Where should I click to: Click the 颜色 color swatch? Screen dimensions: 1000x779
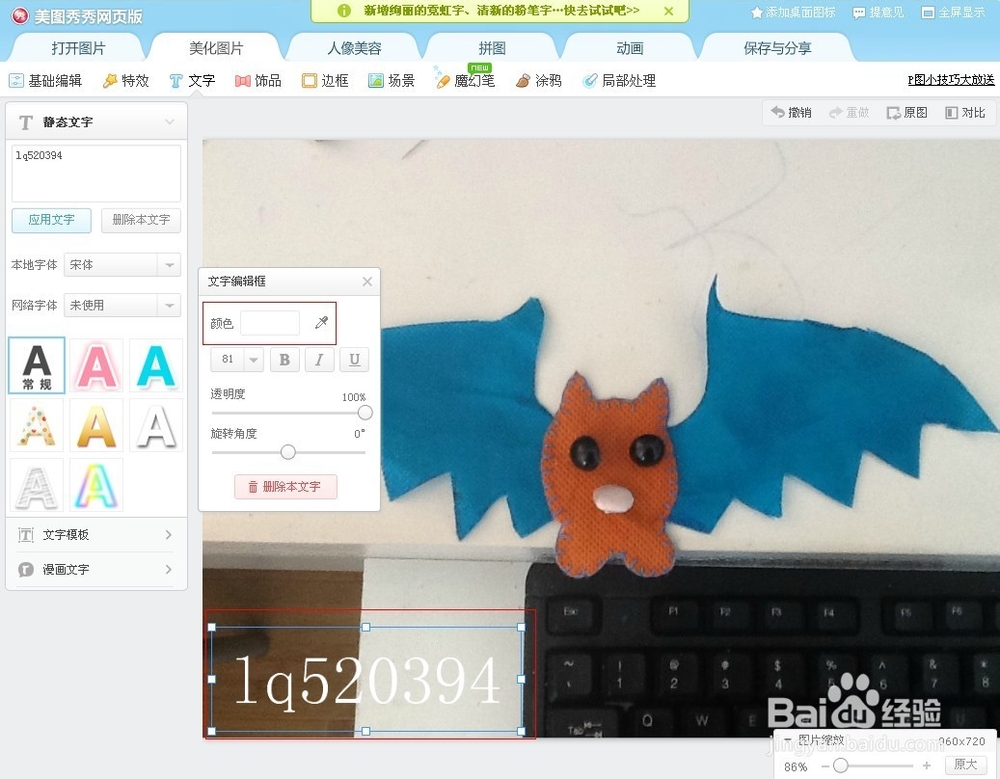[270, 323]
